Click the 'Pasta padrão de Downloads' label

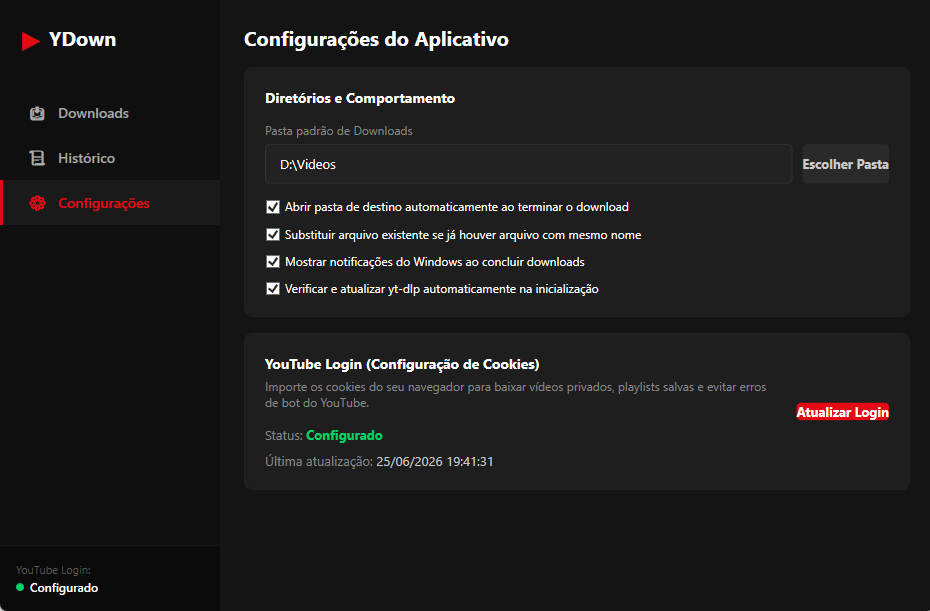click(x=339, y=131)
